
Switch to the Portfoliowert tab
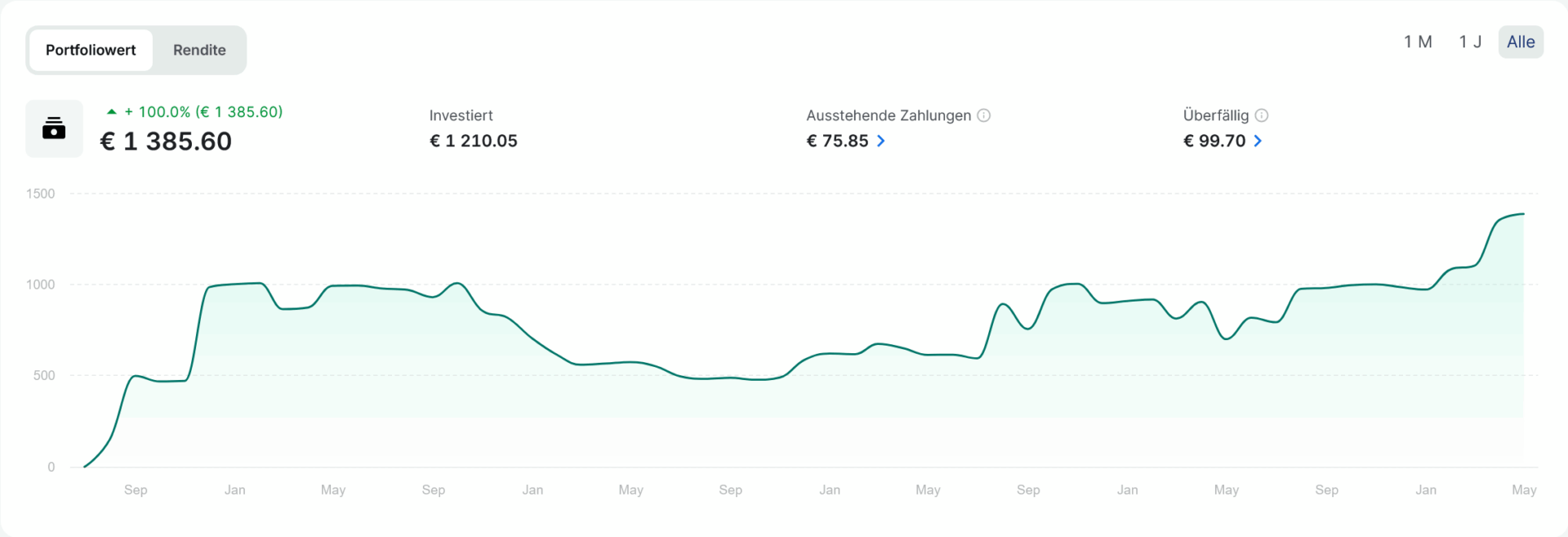point(91,50)
